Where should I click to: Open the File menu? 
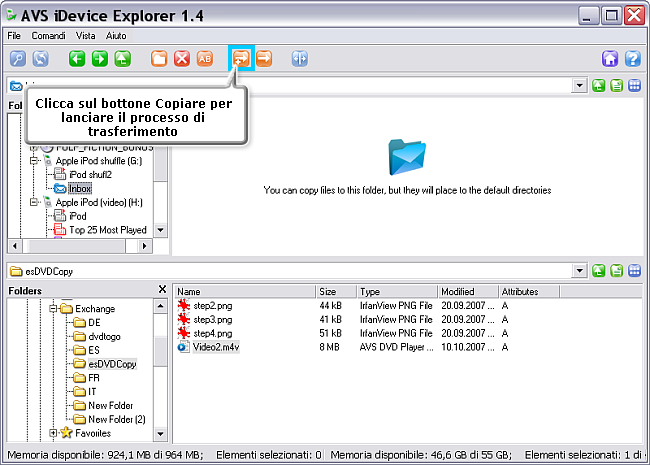[x=14, y=36]
